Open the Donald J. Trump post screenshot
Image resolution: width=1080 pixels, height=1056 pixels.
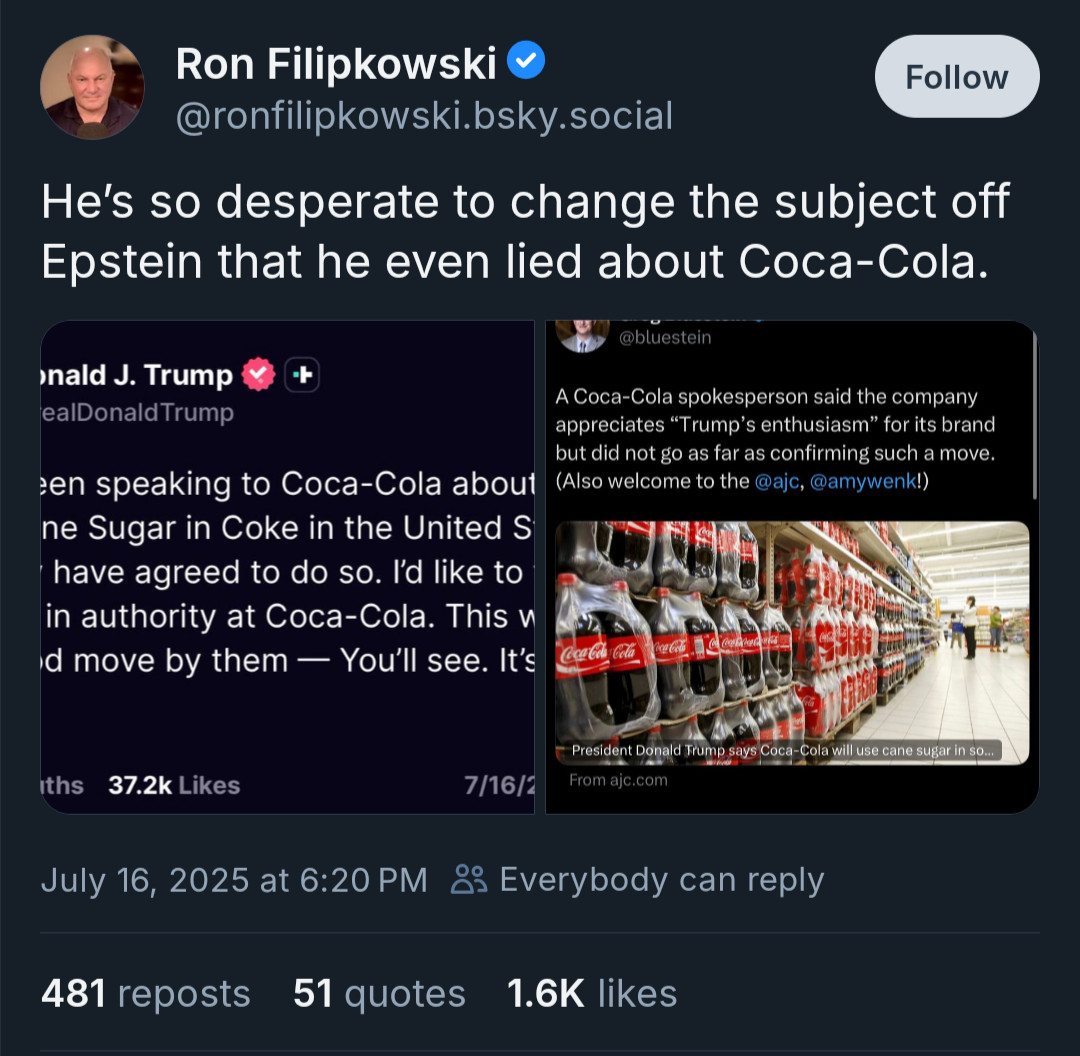coord(288,567)
